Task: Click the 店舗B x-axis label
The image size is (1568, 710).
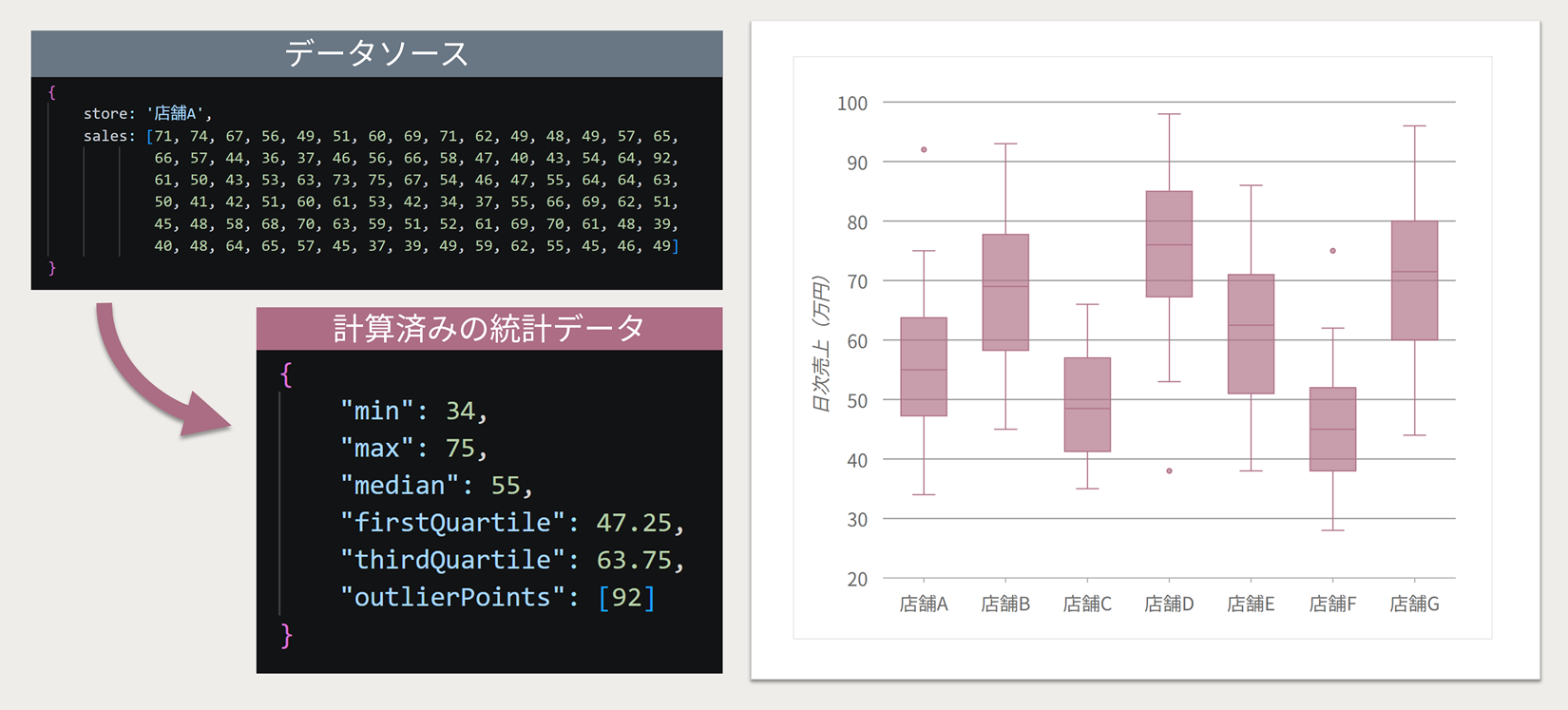Action: click(x=1005, y=604)
